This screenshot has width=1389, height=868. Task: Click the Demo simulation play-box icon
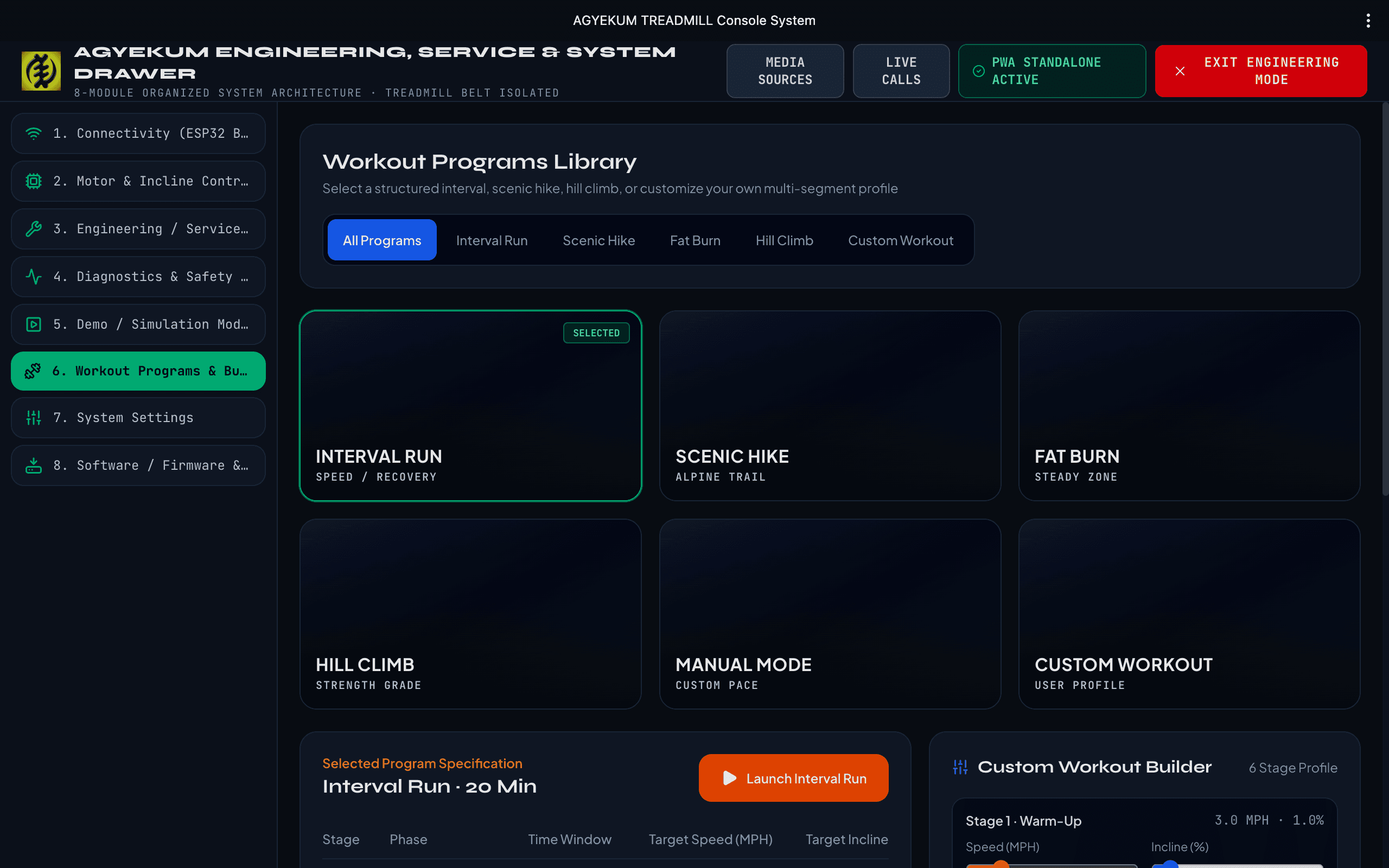[x=34, y=324]
